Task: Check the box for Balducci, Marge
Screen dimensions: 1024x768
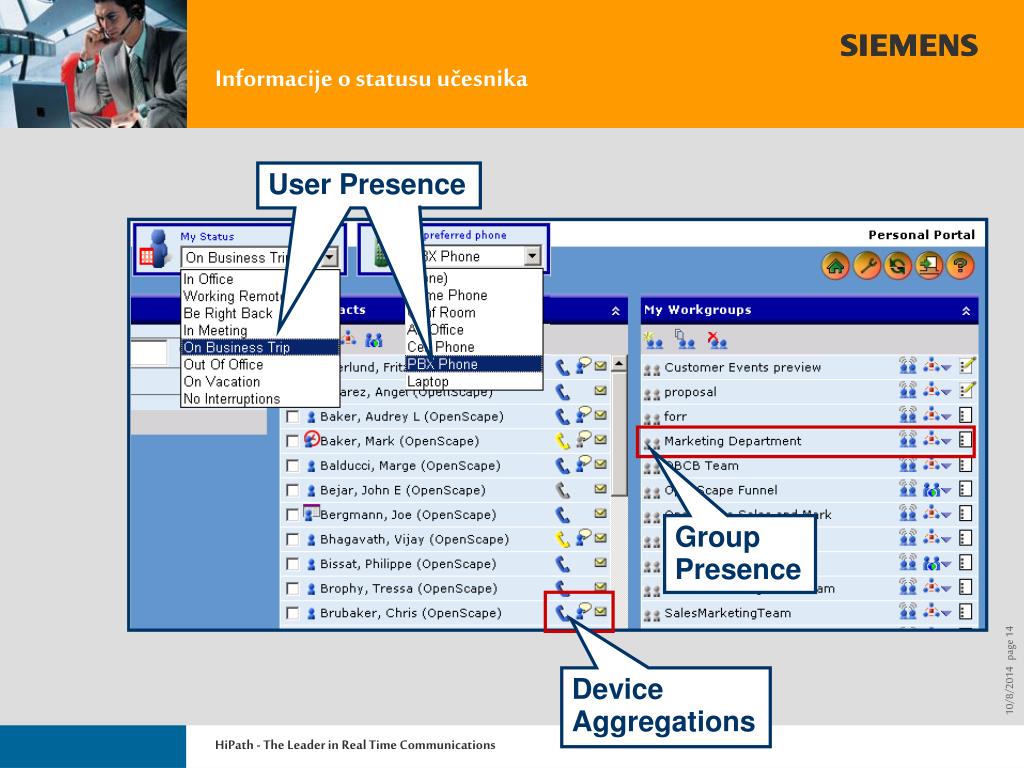Action: (x=293, y=466)
